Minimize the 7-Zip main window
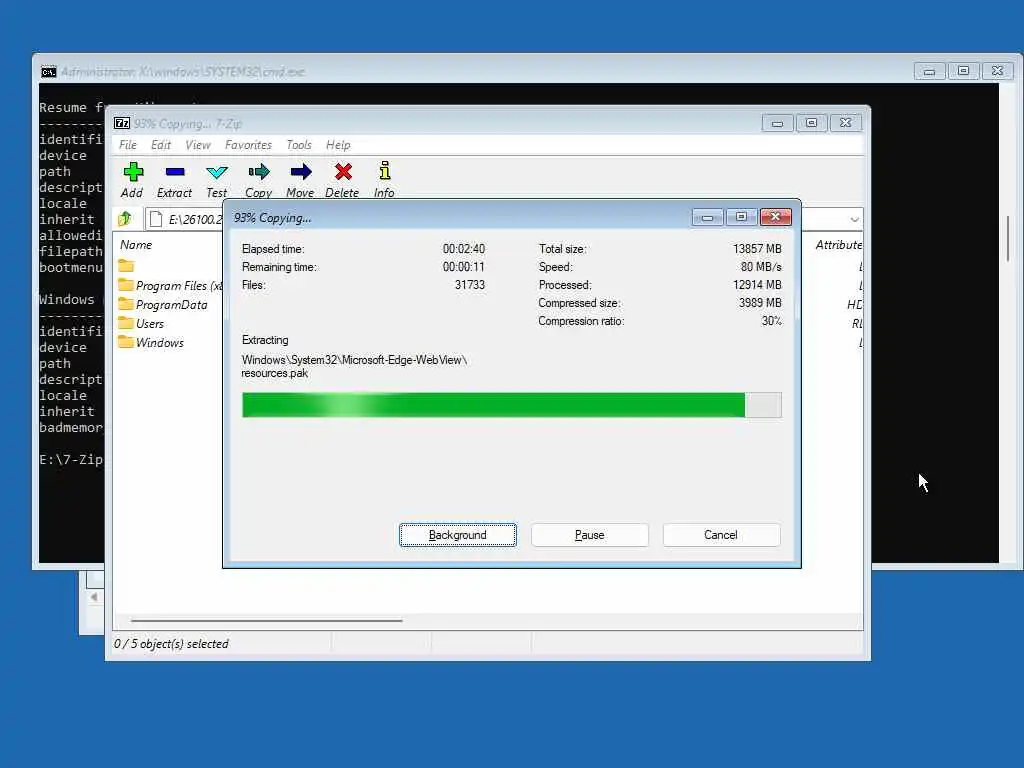Image resolution: width=1024 pixels, height=768 pixels. [777, 123]
